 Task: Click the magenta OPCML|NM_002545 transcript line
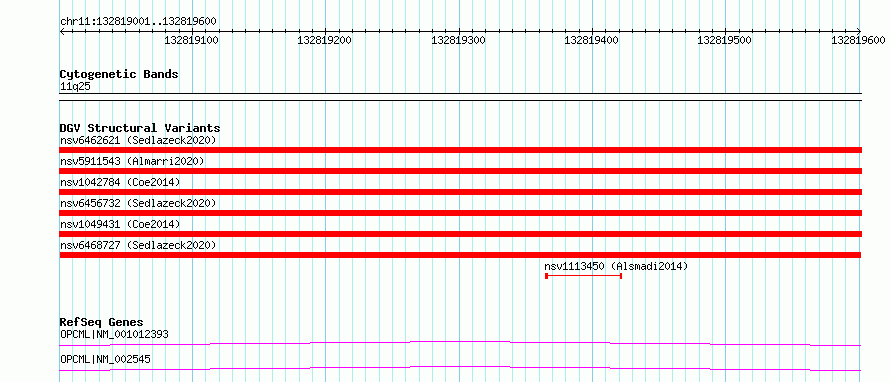(460, 368)
